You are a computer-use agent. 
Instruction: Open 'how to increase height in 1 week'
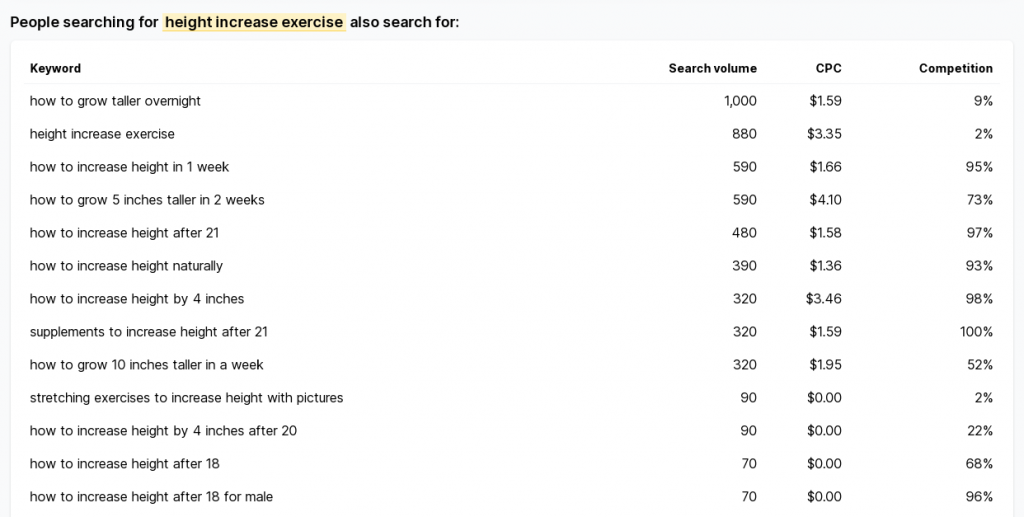coord(129,167)
